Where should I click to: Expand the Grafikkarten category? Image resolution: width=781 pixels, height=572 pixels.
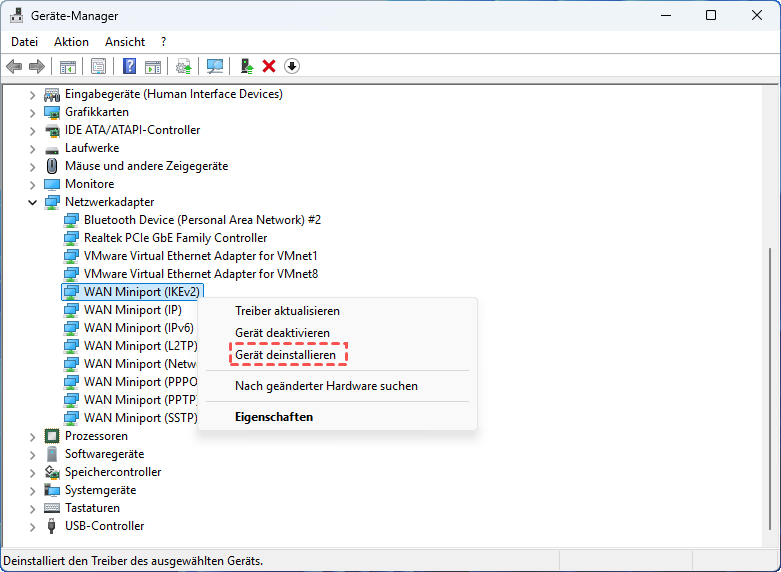(32, 112)
